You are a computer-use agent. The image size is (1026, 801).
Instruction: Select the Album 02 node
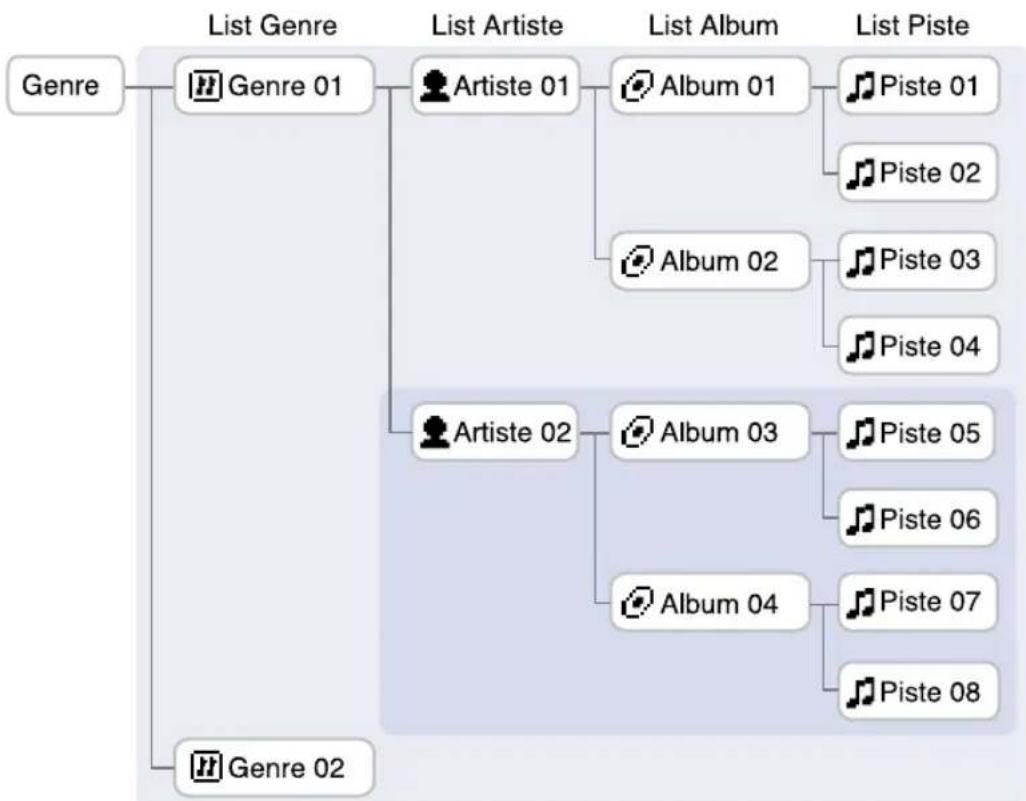(x=708, y=259)
